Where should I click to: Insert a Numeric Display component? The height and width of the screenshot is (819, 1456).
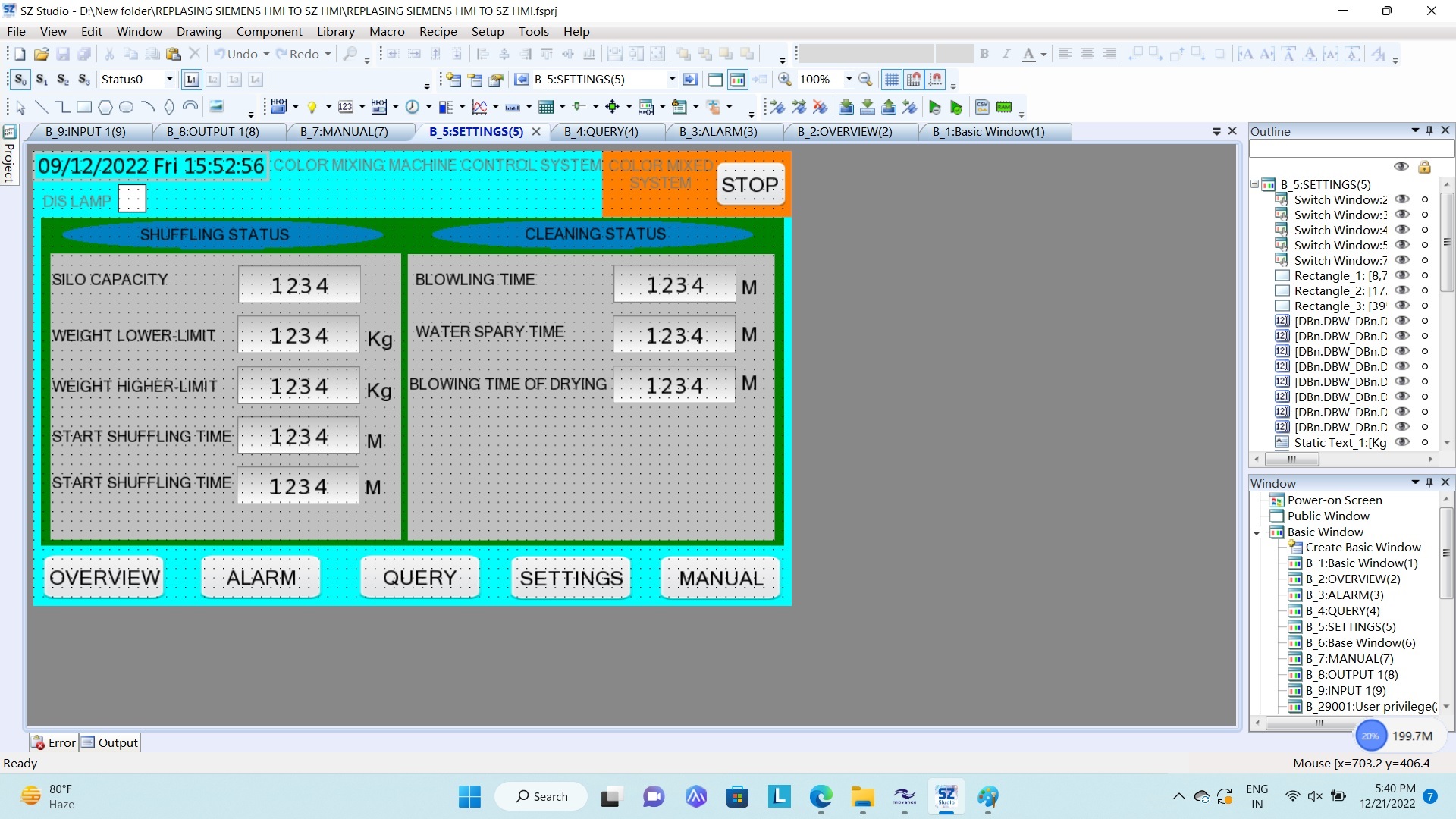pos(347,107)
